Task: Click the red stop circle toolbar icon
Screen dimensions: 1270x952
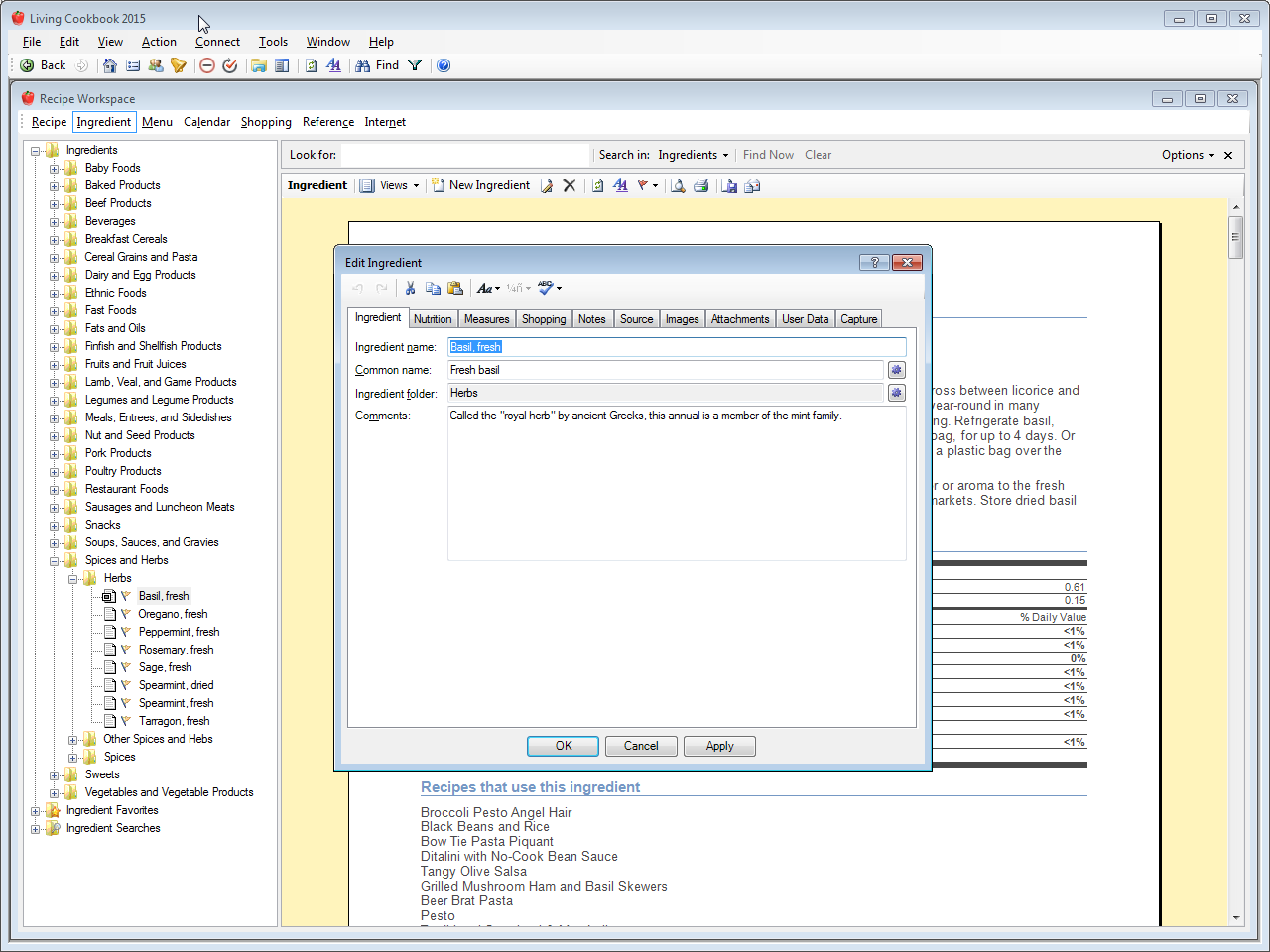Action: pos(207,65)
